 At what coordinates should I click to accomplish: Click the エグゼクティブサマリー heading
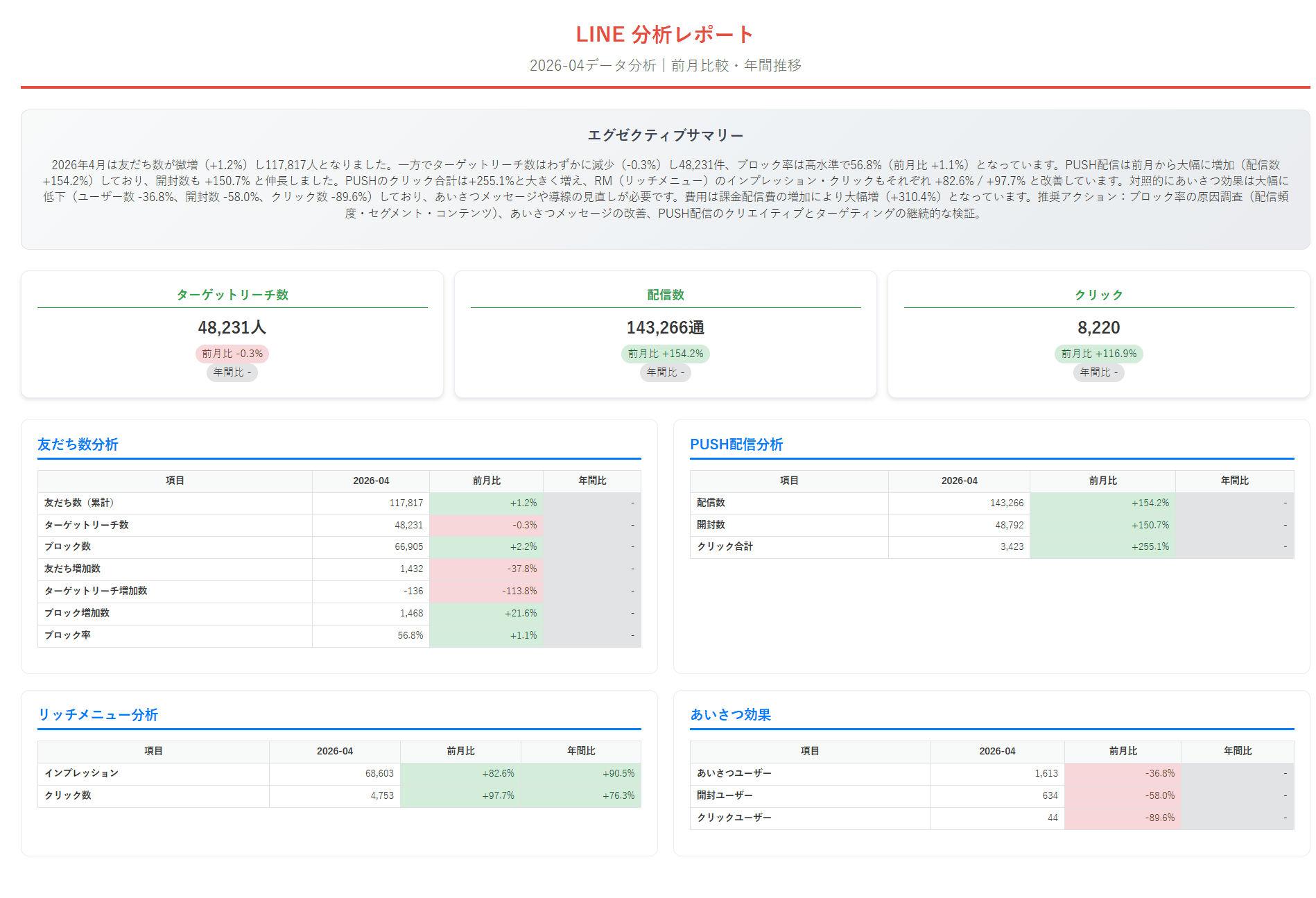[x=665, y=135]
